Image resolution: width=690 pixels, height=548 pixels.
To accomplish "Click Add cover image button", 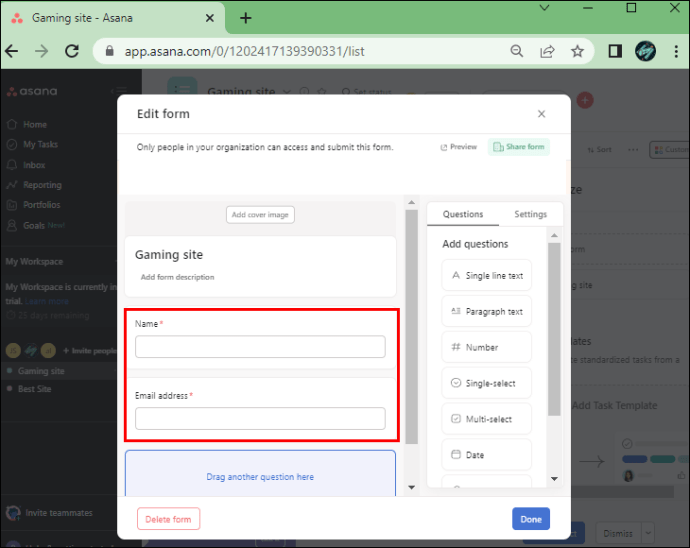I will tap(260, 215).
